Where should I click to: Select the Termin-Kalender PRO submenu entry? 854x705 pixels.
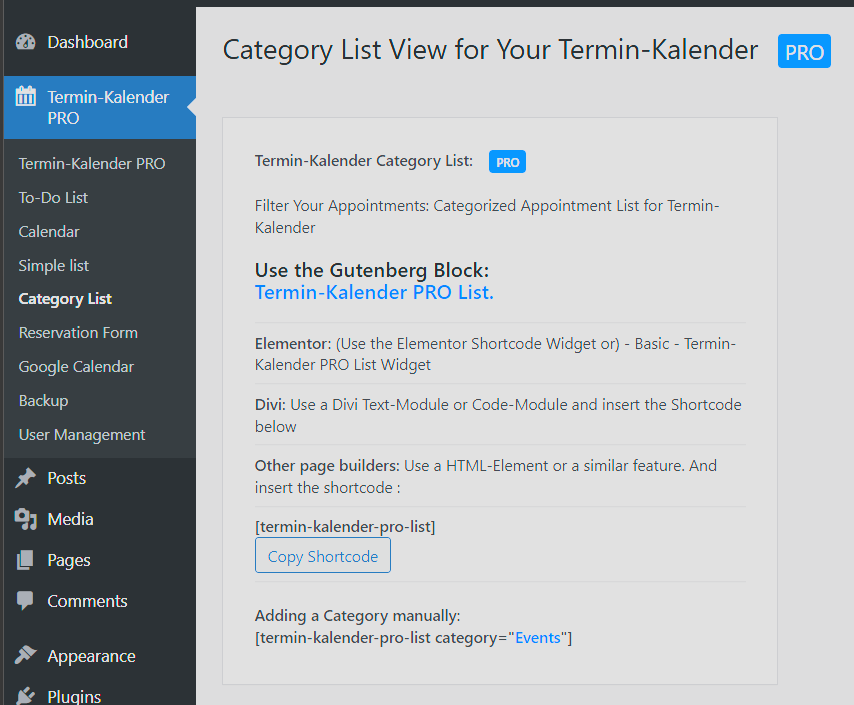[92, 163]
